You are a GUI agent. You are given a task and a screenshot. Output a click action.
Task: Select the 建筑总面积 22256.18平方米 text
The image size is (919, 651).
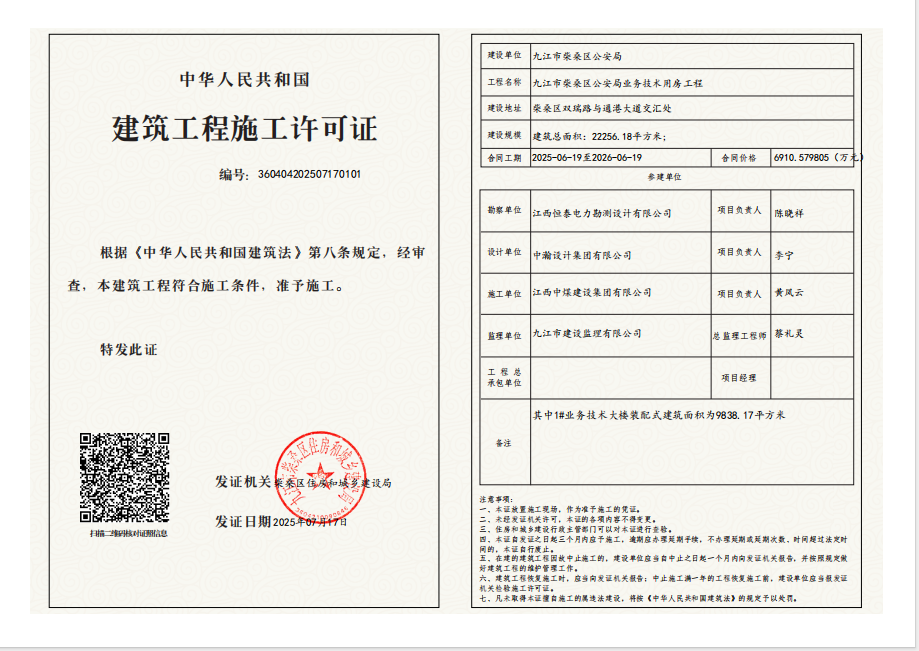pyautogui.click(x=598, y=135)
